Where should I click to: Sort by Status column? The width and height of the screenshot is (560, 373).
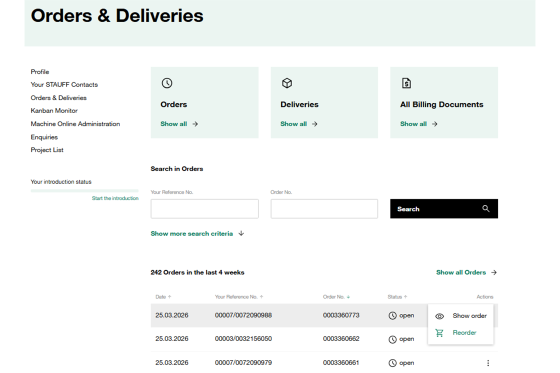(397, 297)
